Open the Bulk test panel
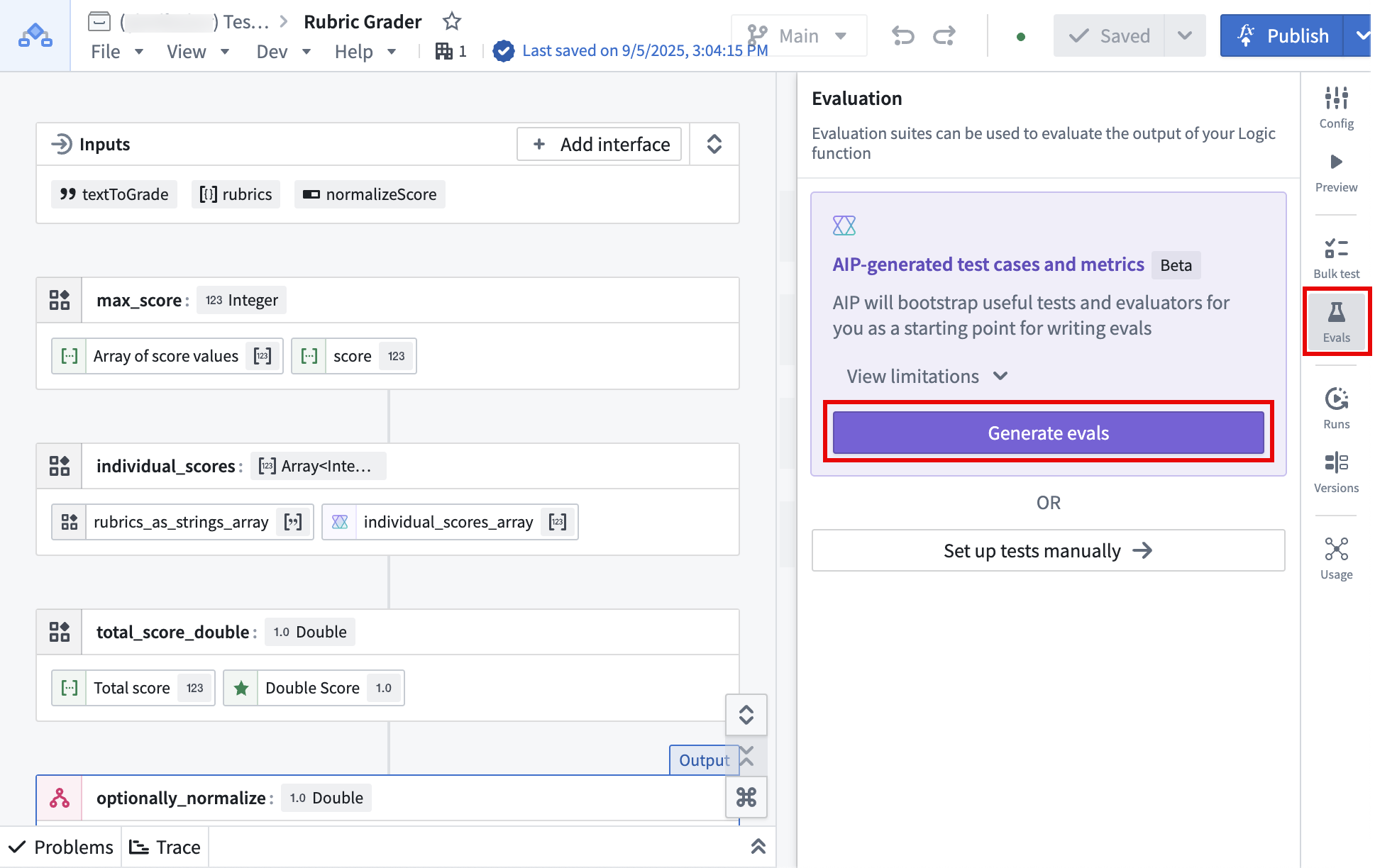The height and width of the screenshot is (868, 1375). (1336, 257)
